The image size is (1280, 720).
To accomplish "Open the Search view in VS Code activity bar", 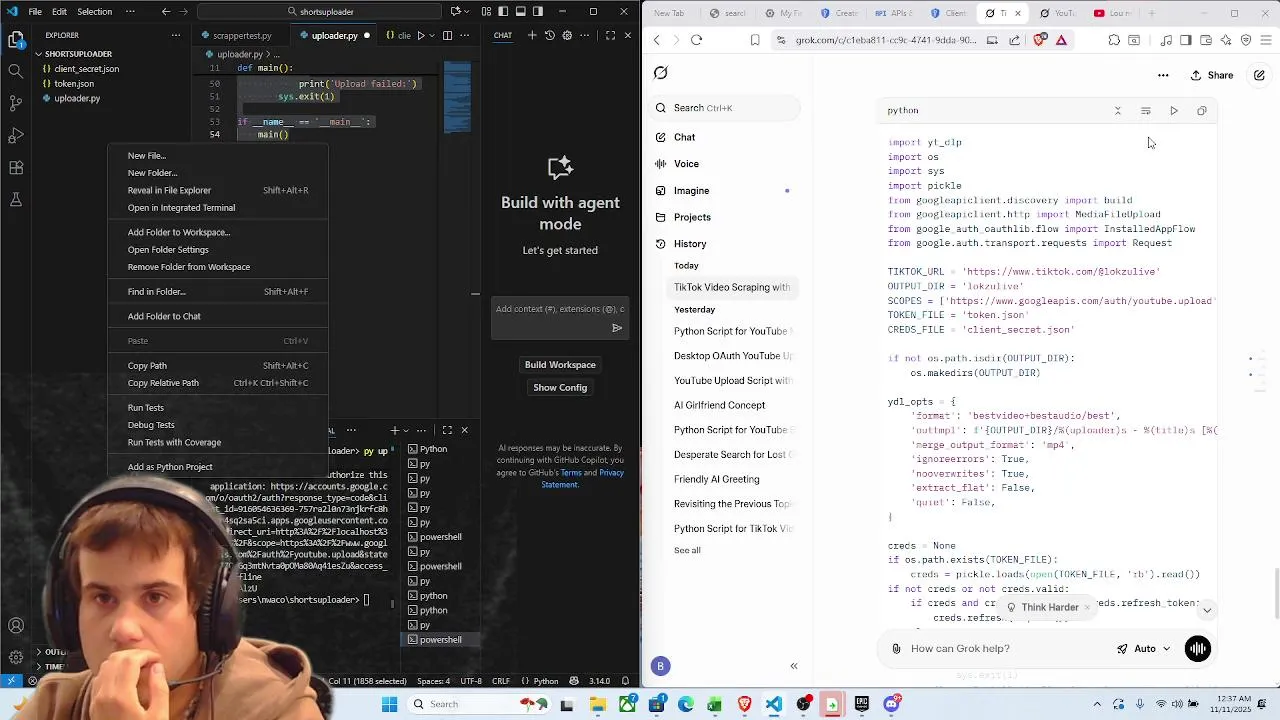I will point(16,71).
